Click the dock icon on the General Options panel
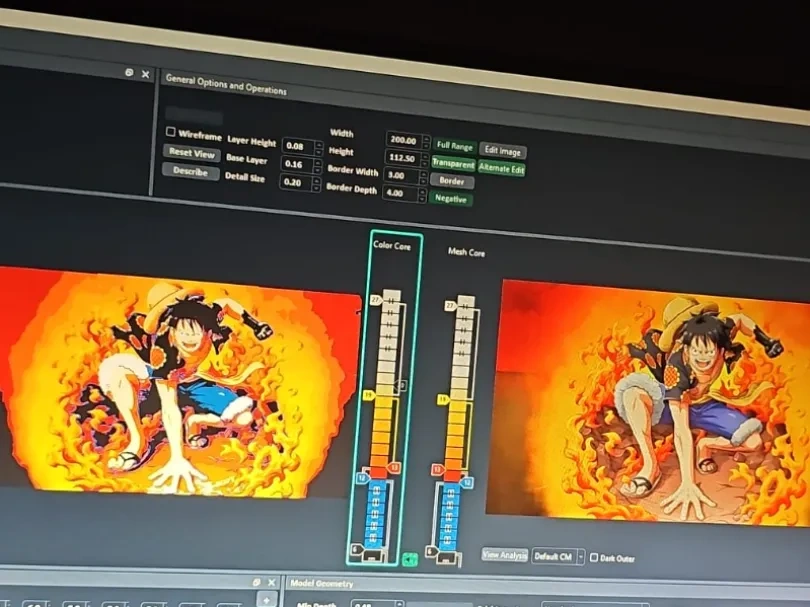810x607 pixels. [x=129, y=74]
